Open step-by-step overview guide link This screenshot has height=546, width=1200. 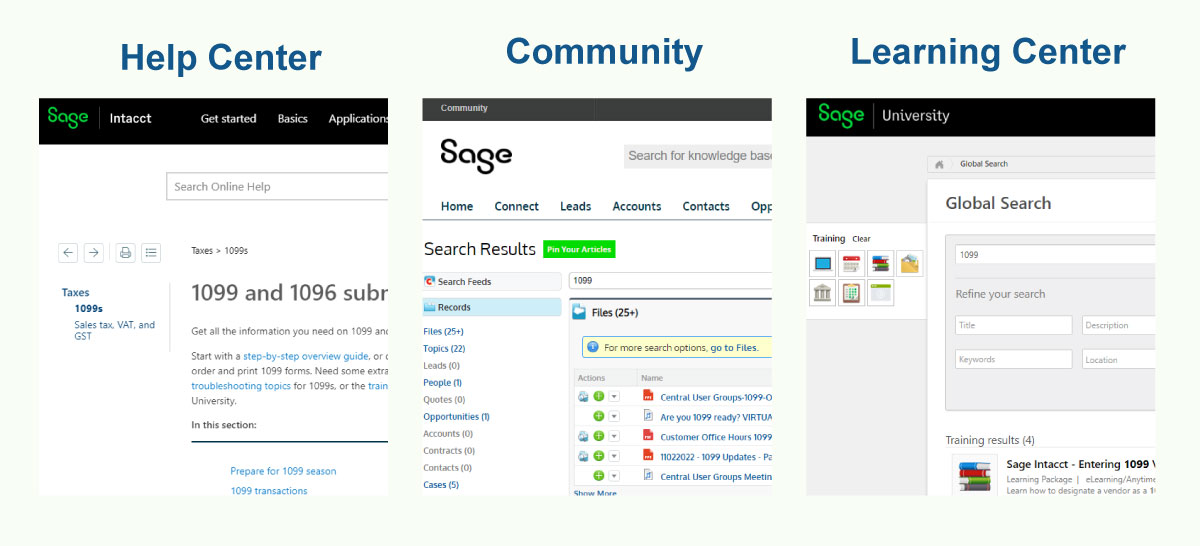pyautogui.click(x=305, y=356)
